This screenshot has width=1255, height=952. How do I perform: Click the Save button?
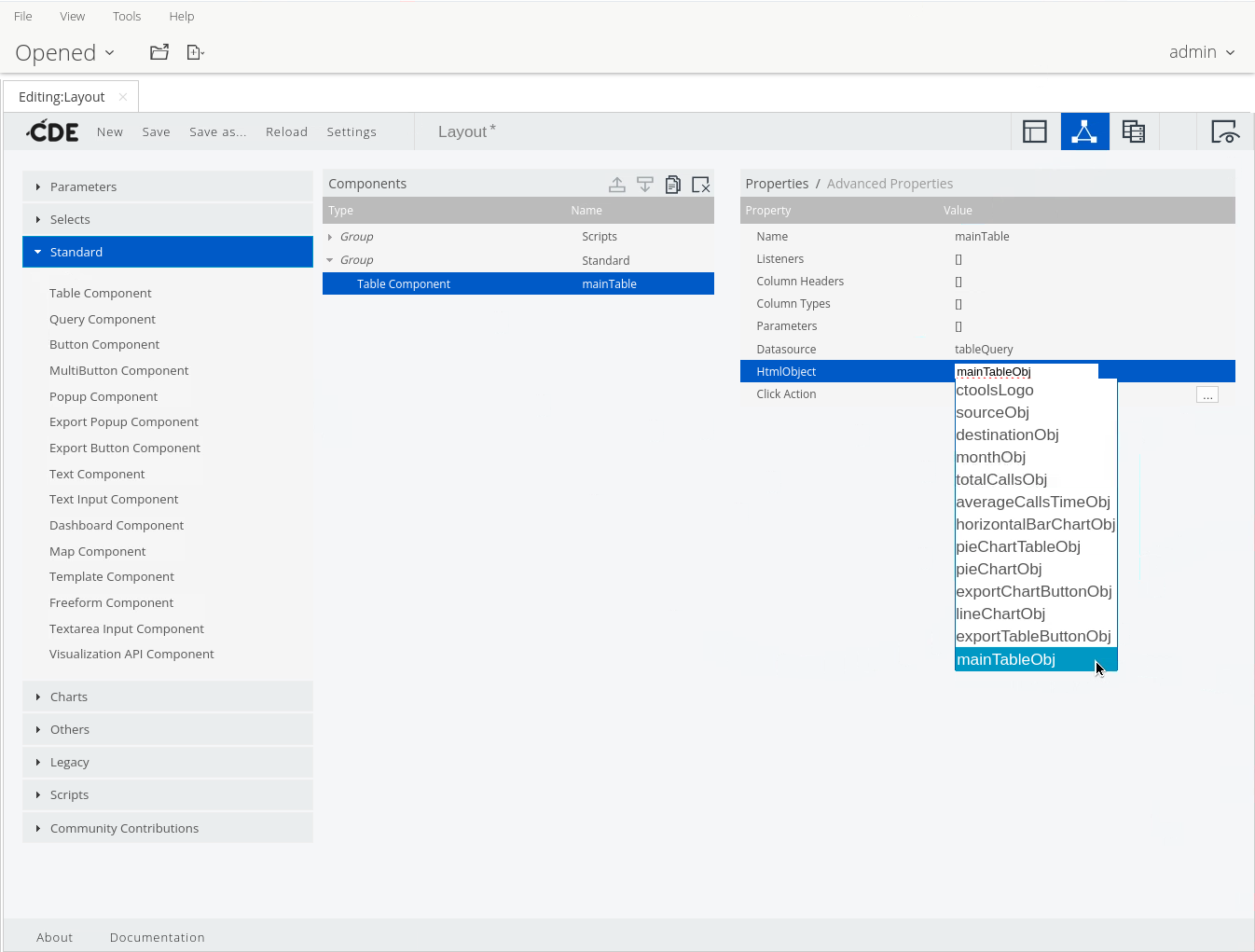(156, 131)
